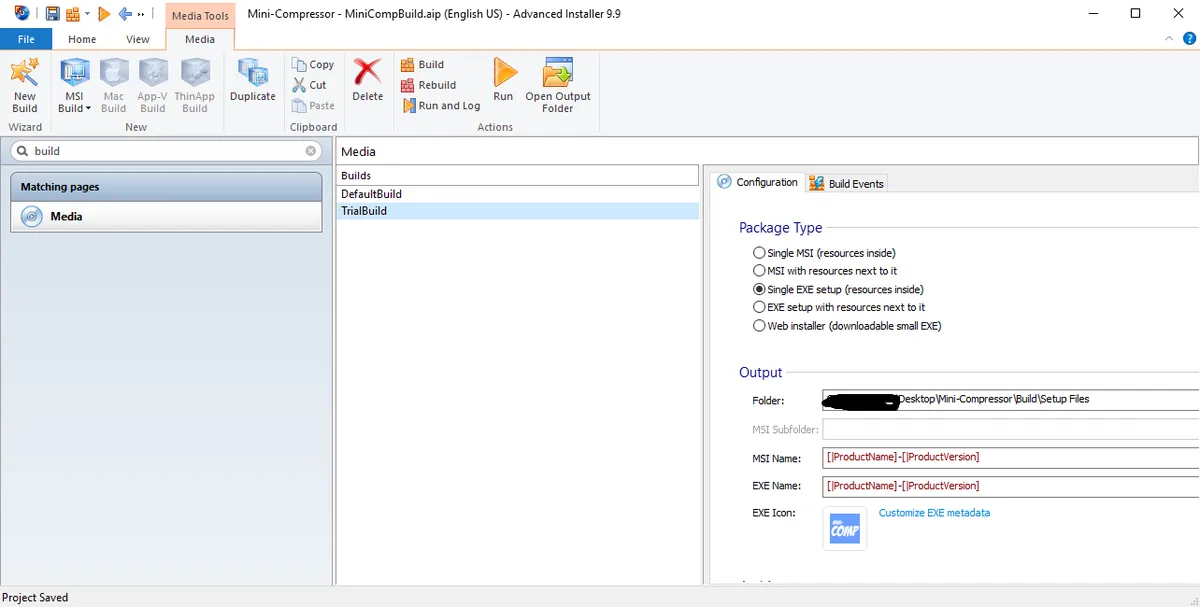
Task: Open the File menu
Action: click(x=26, y=39)
